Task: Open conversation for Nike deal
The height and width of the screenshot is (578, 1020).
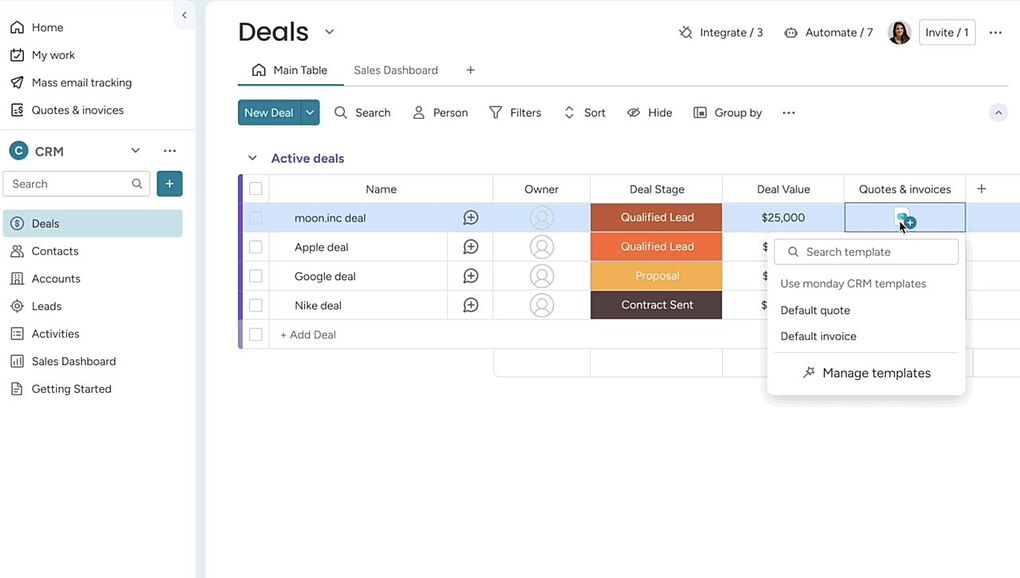Action: 470,305
